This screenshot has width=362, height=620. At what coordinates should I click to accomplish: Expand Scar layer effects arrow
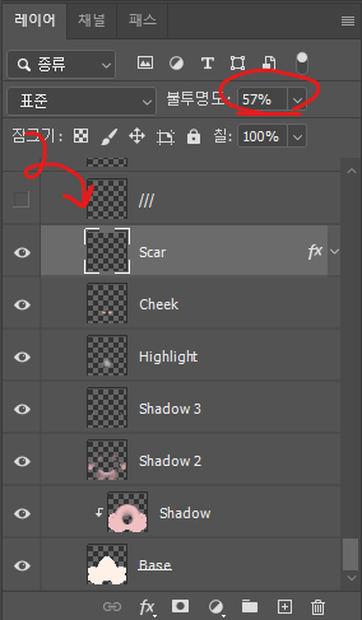point(334,251)
